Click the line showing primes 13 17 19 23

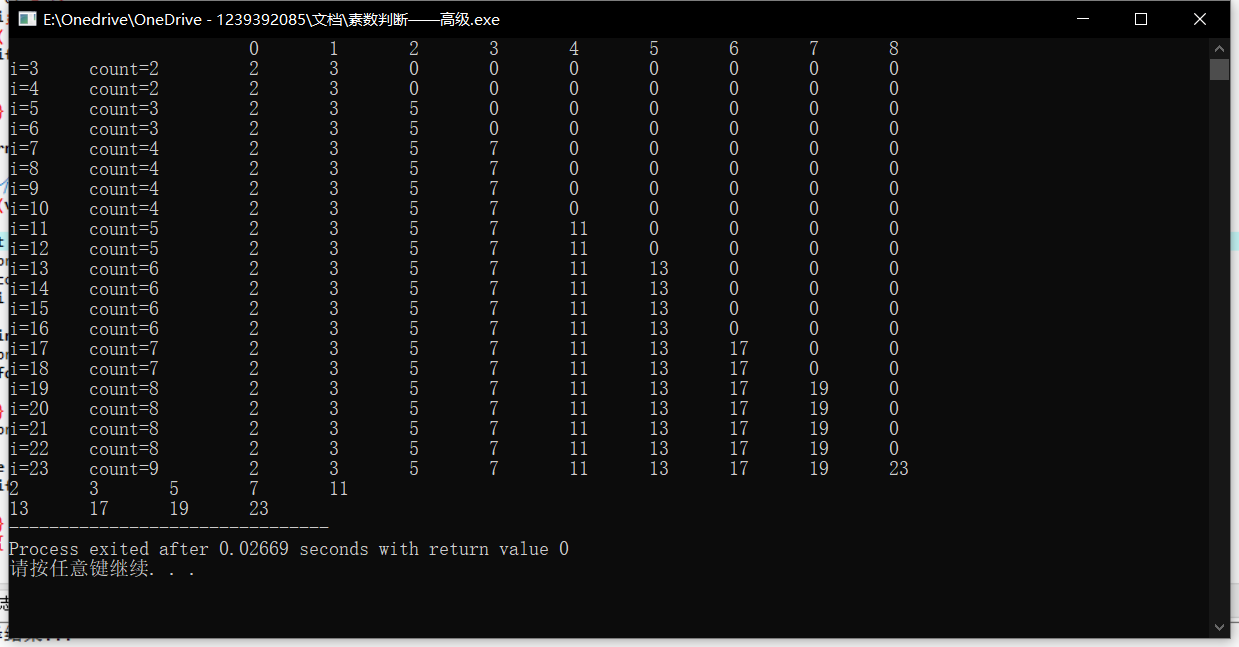coord(140,508)
